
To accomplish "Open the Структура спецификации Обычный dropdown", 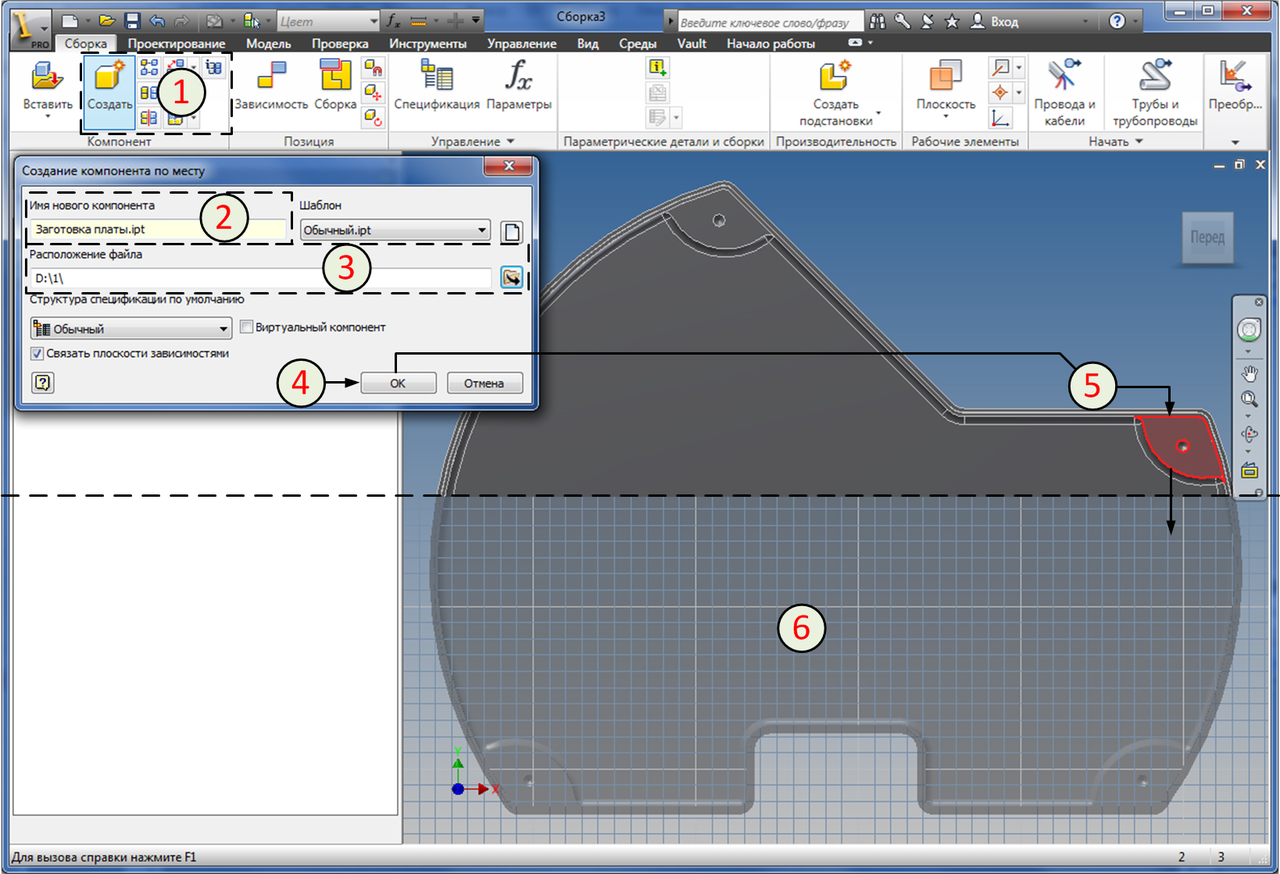I will 131,329.
